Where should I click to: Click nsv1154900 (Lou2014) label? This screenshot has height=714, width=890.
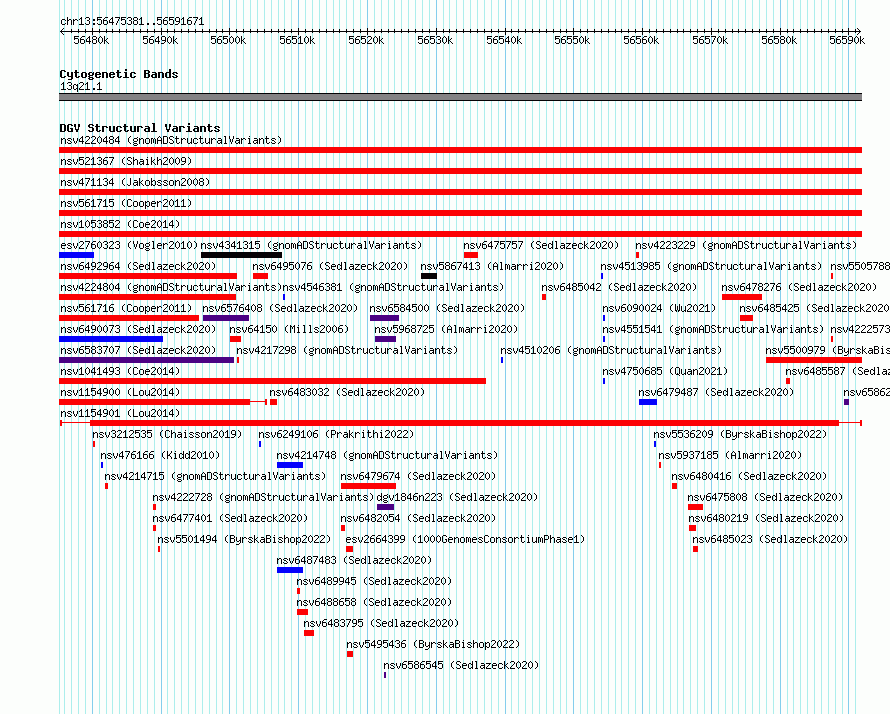tap(120, 392)
